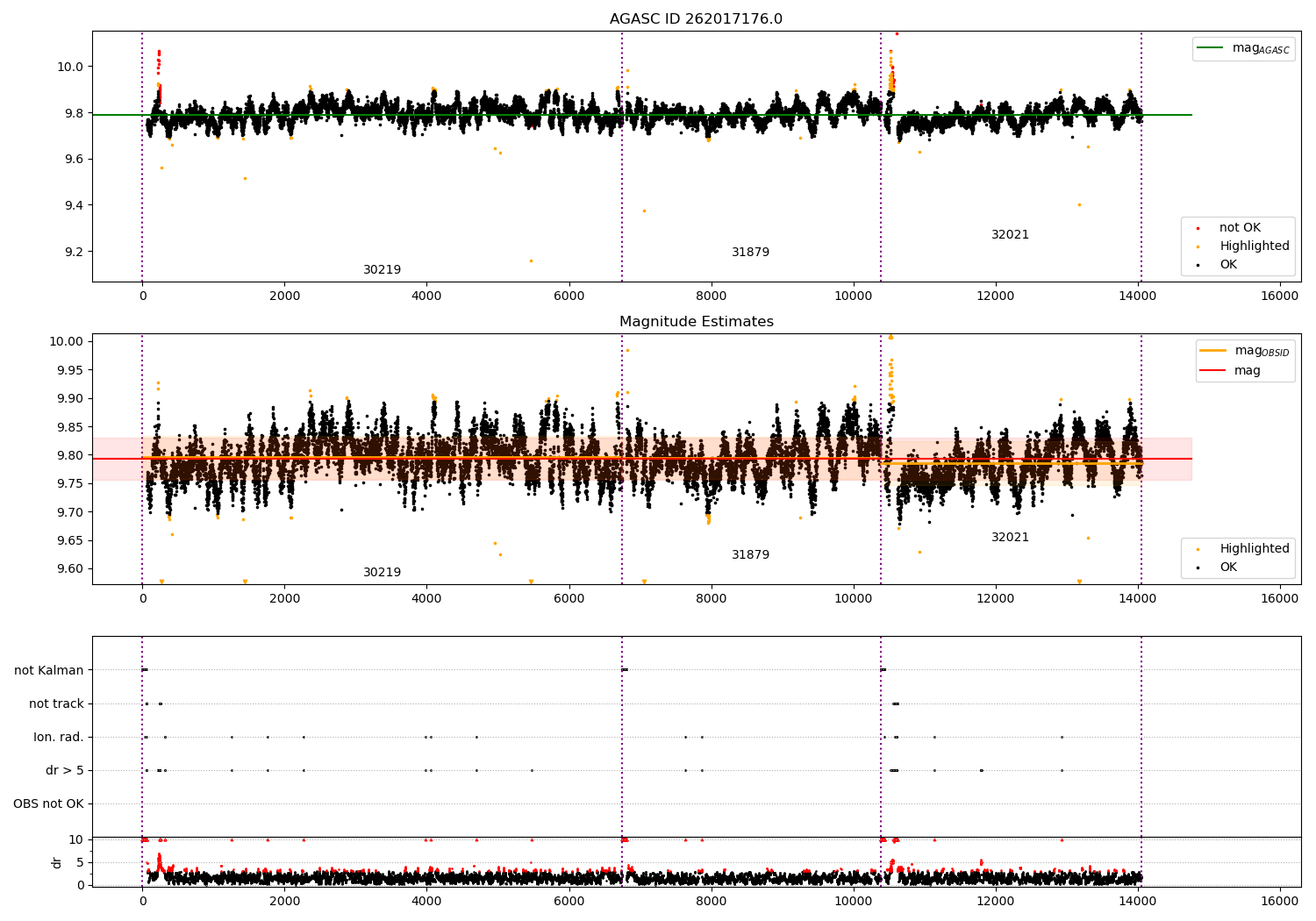The image size is (1316, 921).
Task: Click the 10.0 y-axis tick label
Action: tap(72, 67)
